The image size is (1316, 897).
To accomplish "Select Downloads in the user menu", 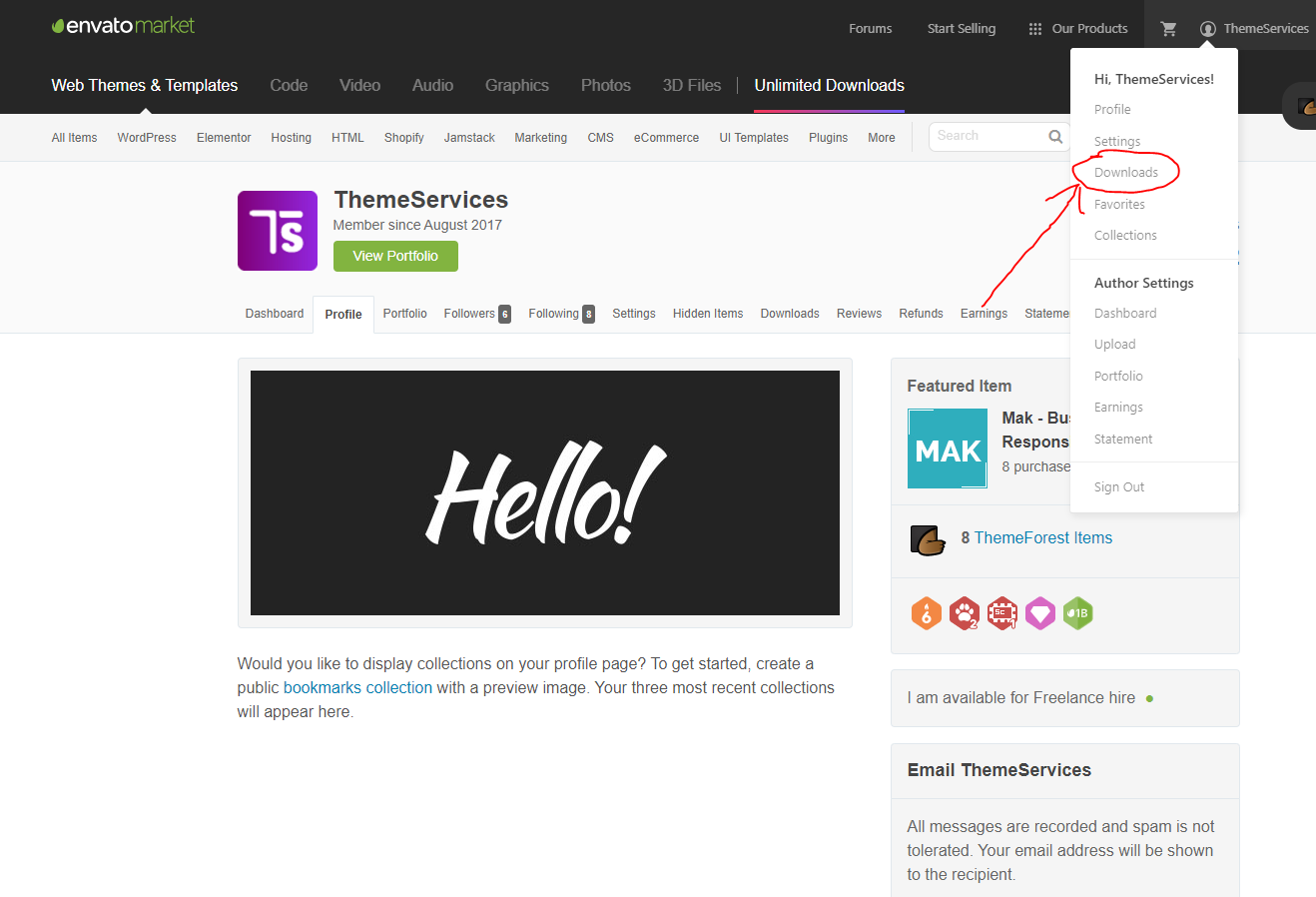I will pos(1126,173).
